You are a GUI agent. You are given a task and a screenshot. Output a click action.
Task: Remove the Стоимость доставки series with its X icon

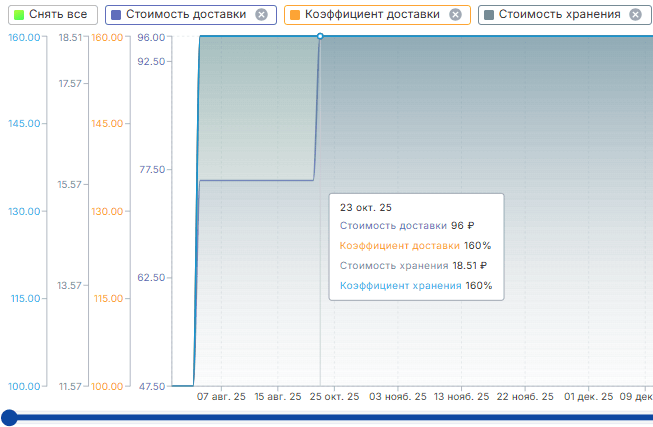[262, 15]
